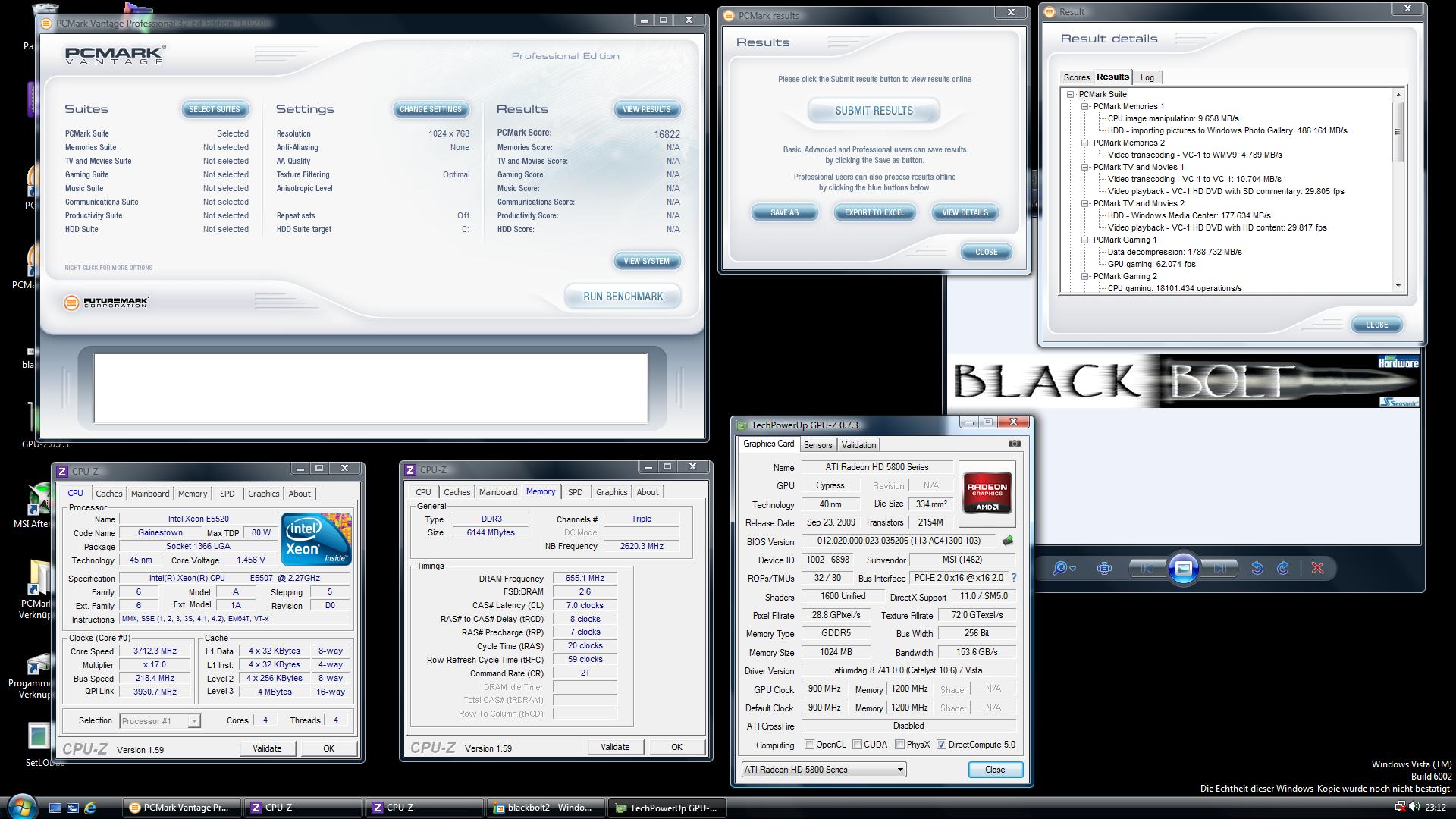1456x819 pixels.
Task: Click VIEW DETAILS in PCMark results
Action: [x=965, y=212]
